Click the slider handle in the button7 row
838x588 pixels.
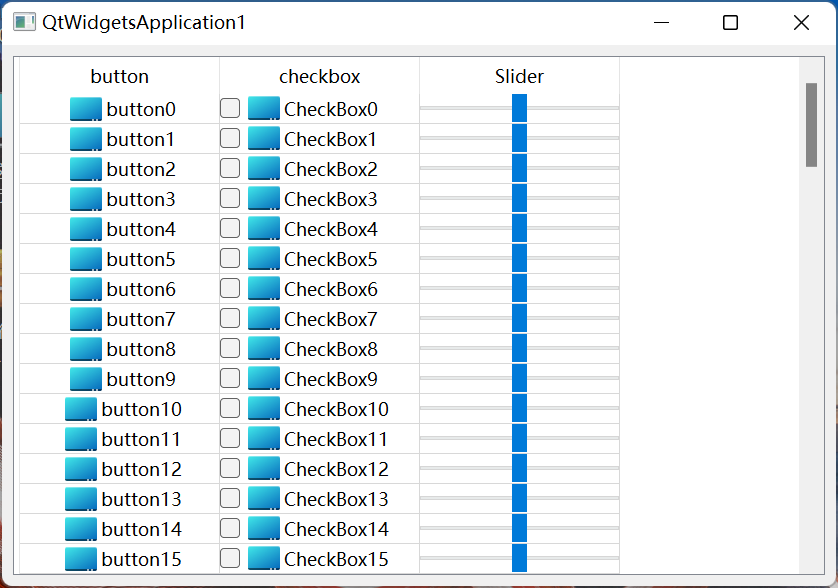[x=519, y=318]
